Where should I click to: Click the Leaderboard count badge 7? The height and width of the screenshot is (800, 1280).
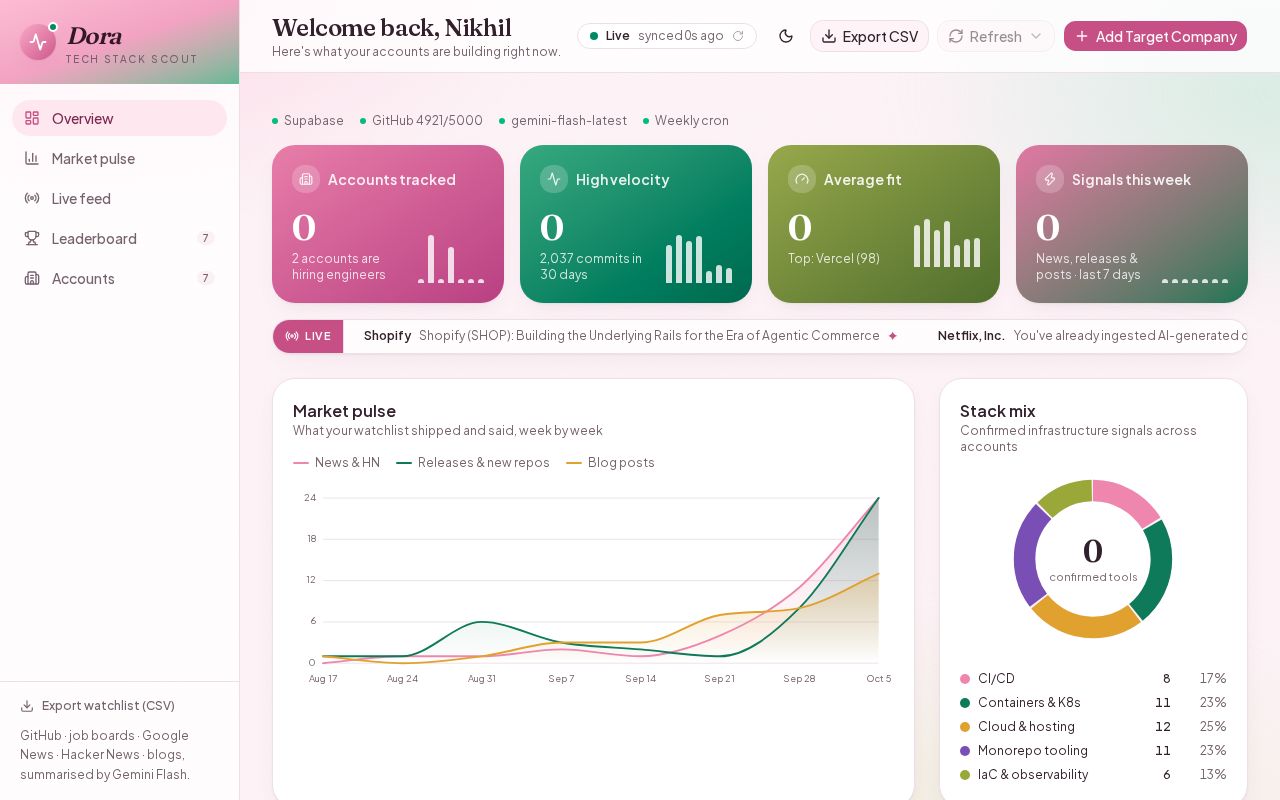coord(206,238)
